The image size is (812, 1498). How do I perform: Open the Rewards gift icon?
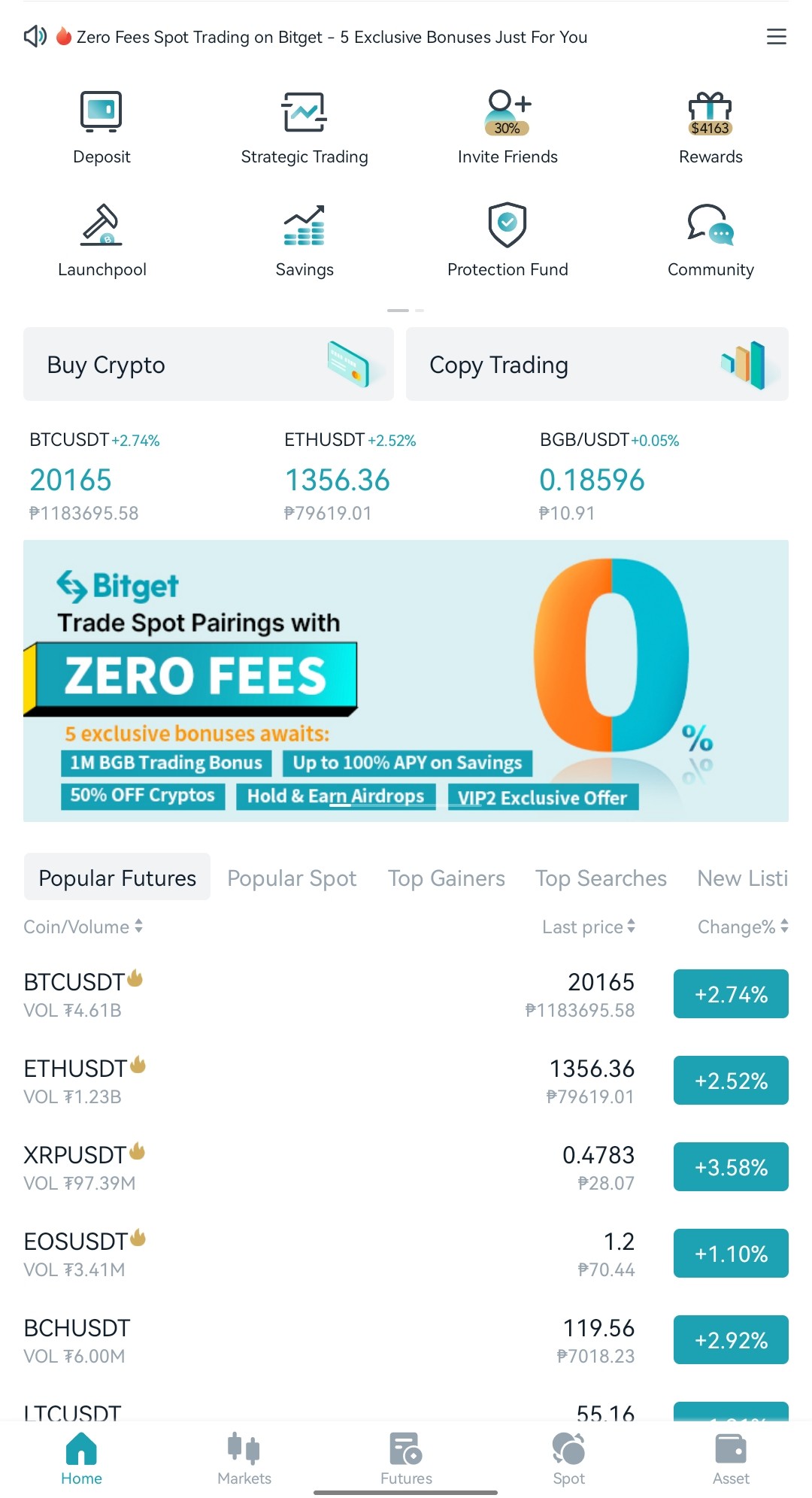tap(710, 113)
